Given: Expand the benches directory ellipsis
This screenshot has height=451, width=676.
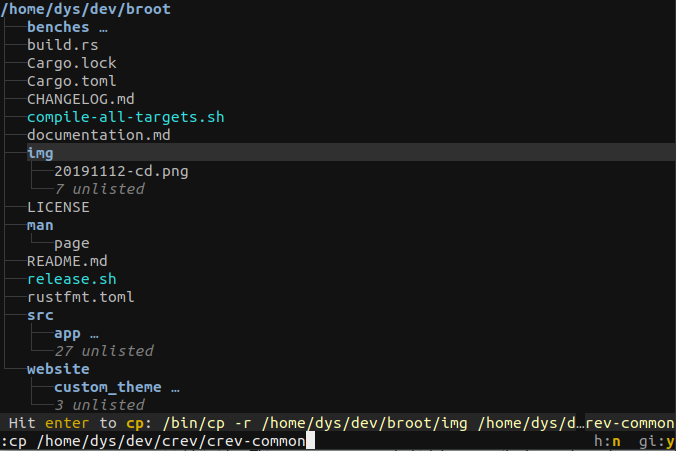Looking at the screenshot, I should click(103, 27).
